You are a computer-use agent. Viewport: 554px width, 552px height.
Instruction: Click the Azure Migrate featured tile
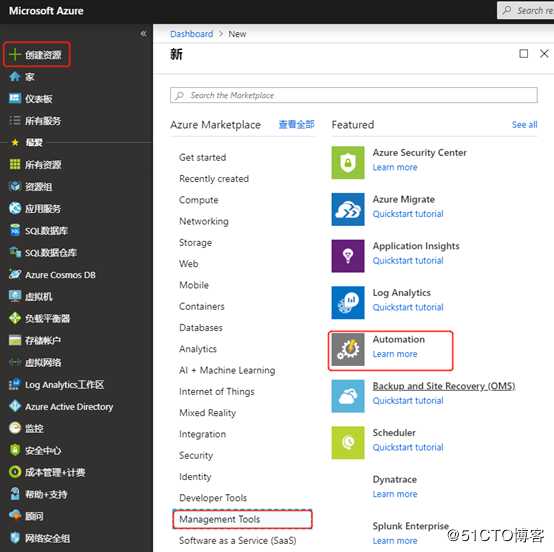[348, 209]
